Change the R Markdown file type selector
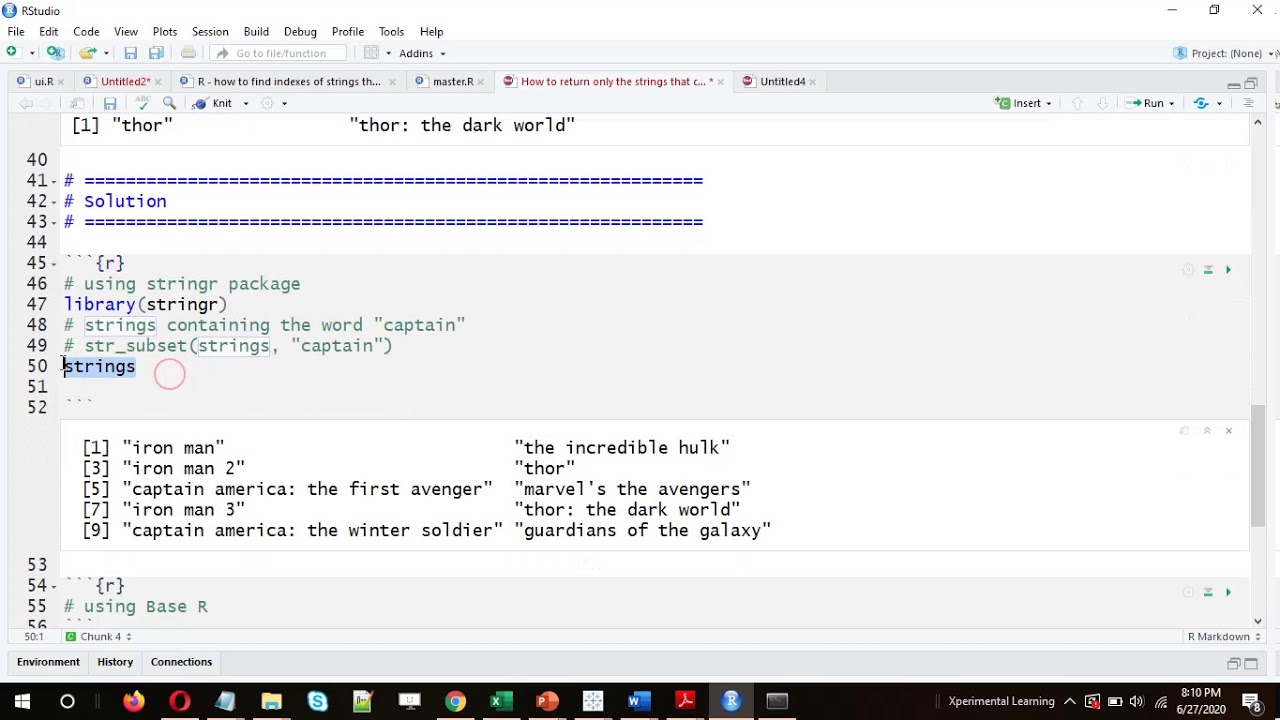This screenshot has height=720, width=1280. 1225,636
